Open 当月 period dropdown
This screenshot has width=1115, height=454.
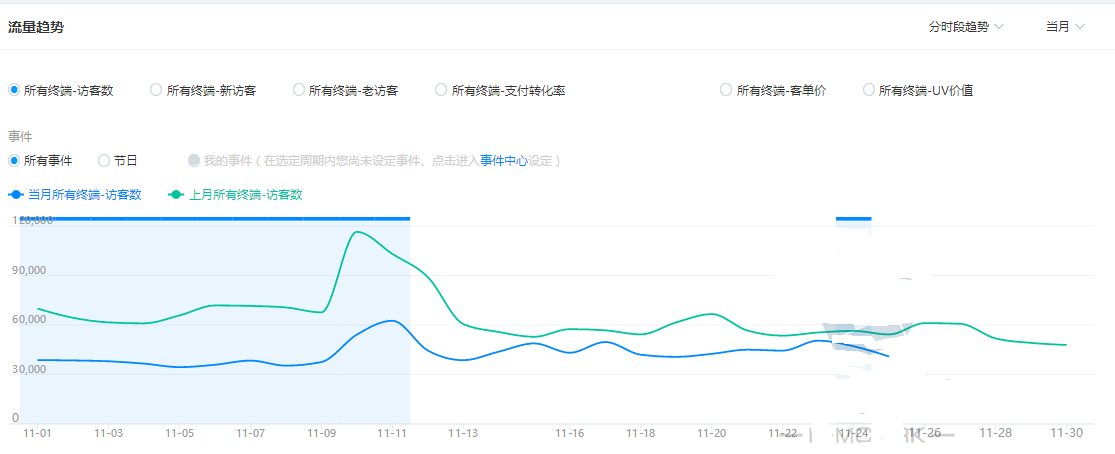1064,27
